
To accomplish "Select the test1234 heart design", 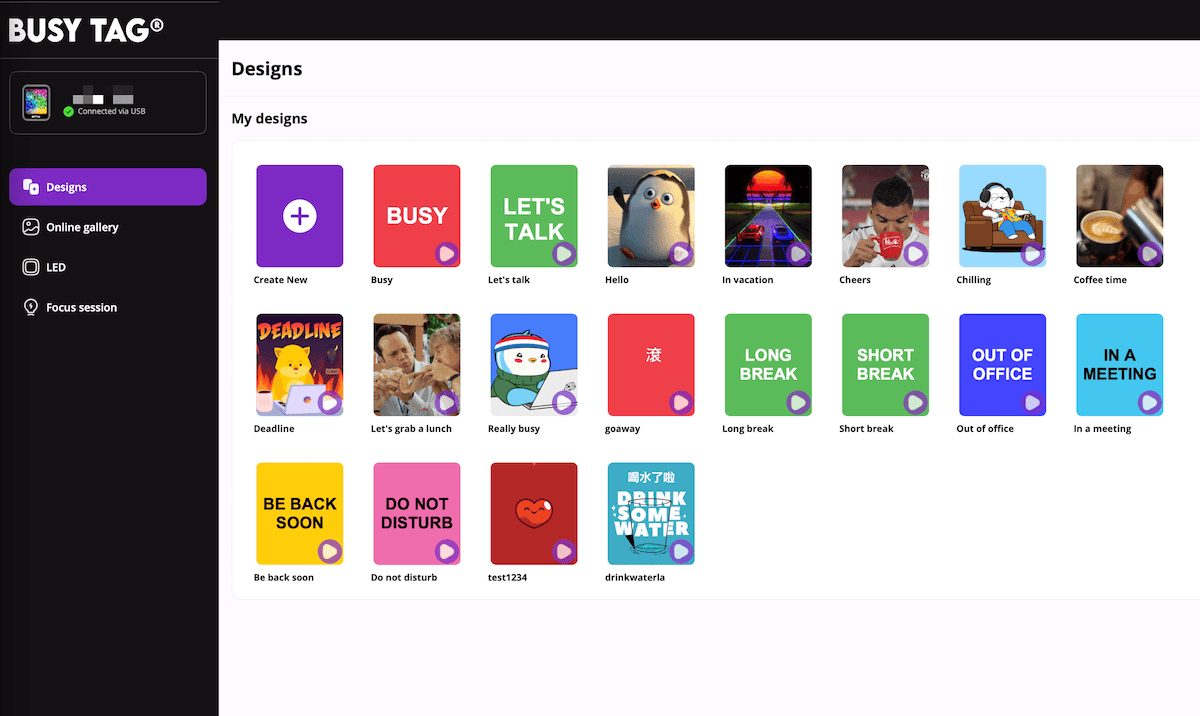I will click(x=533, y=513).
